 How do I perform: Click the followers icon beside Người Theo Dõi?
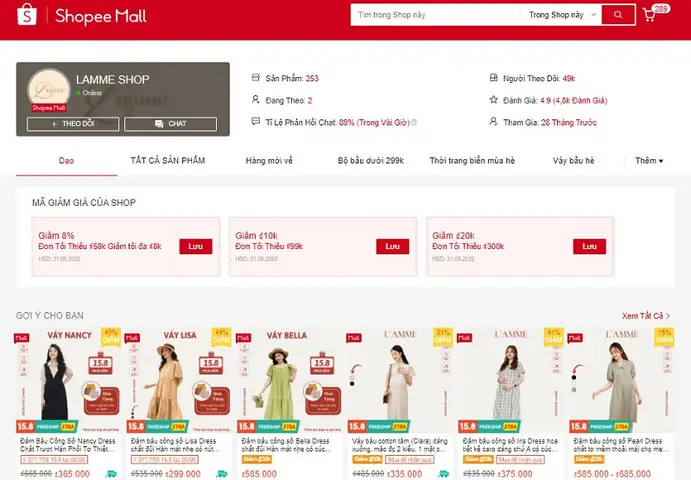tap(494, 78)
